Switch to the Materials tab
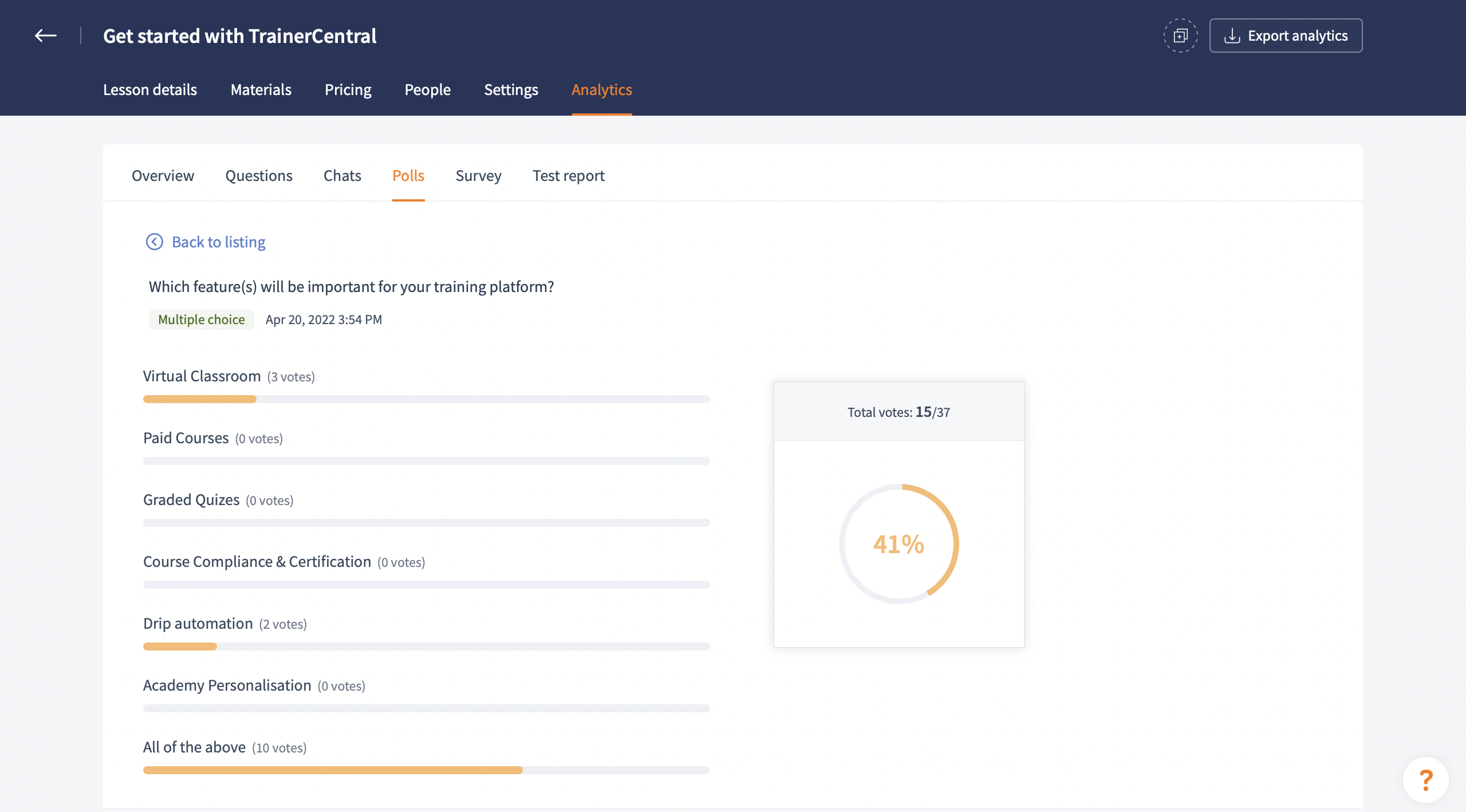This screenshot has height=812, width=1466. 261,89
